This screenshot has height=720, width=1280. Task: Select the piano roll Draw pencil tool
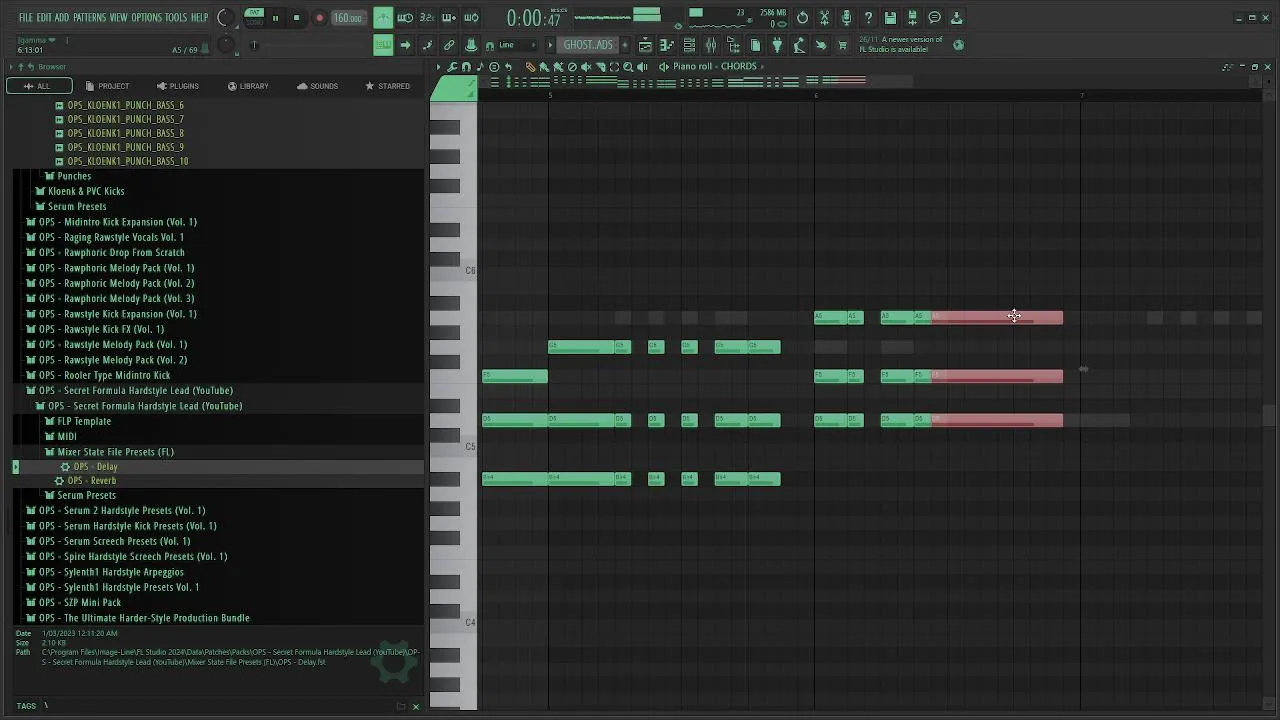(x=530, y=67)
